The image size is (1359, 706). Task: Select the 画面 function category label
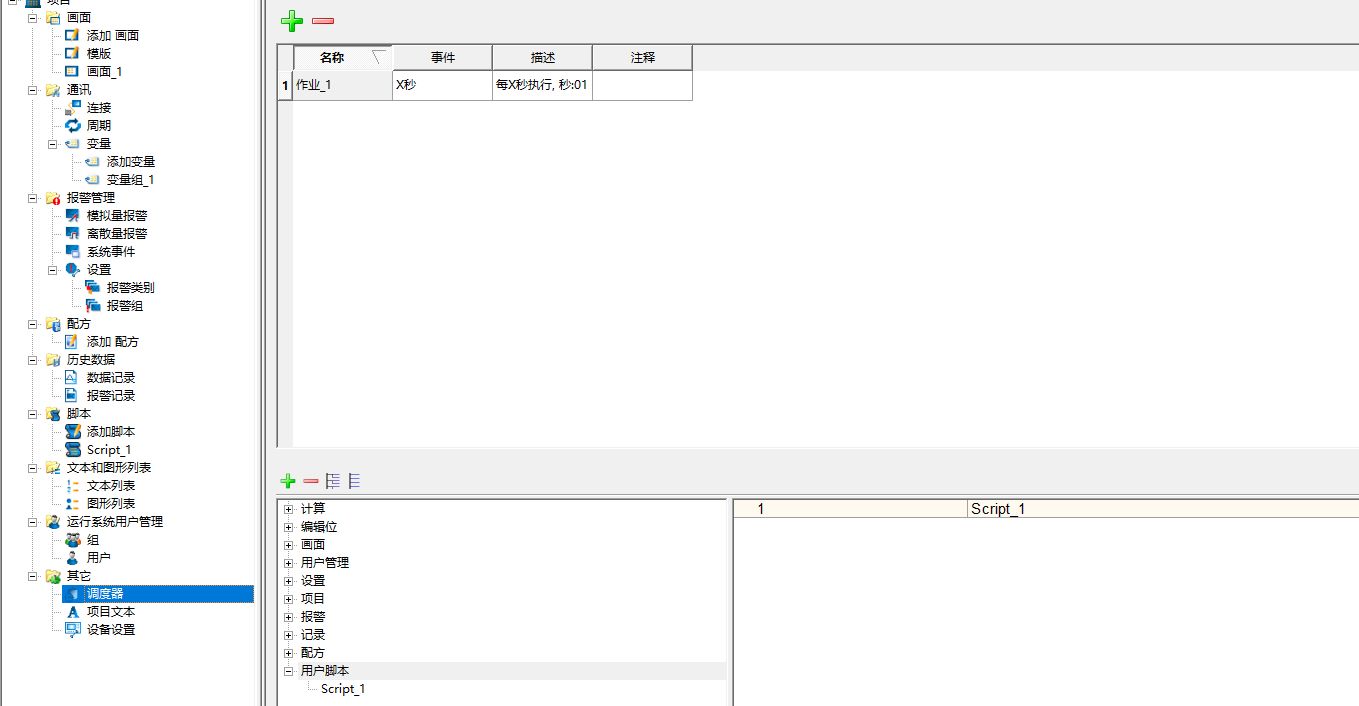click(313, 544)
